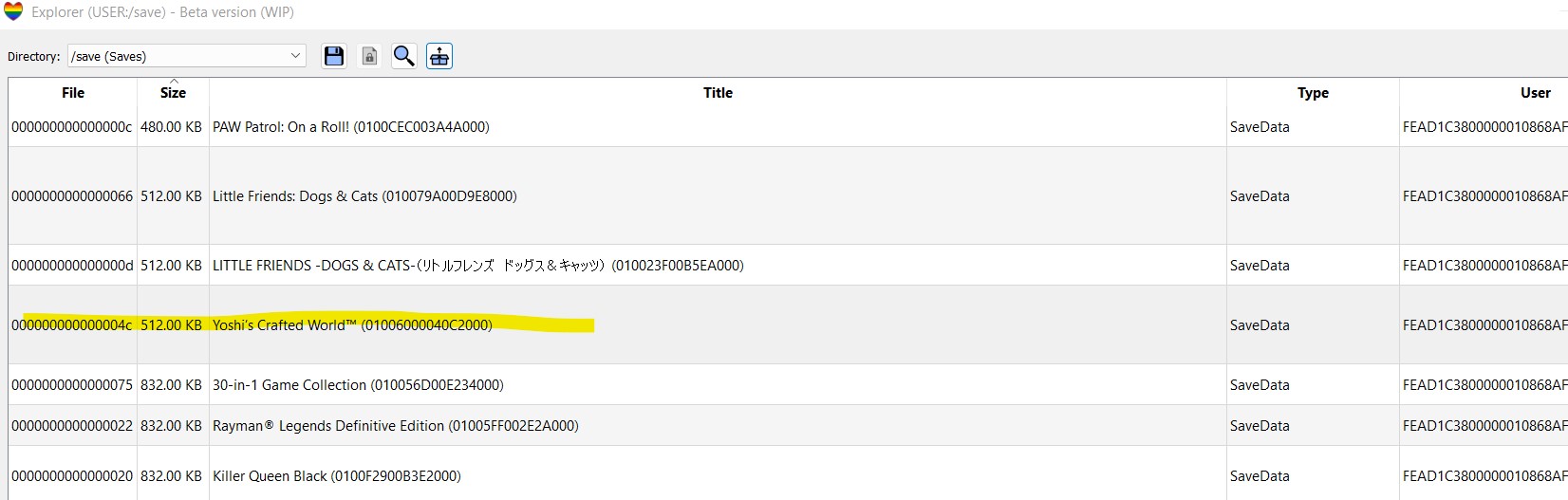This screenshot has height=500, width=1568.
Task: Select Rayman Legends Definitive Edition row
Action: [x=788, y=425]
